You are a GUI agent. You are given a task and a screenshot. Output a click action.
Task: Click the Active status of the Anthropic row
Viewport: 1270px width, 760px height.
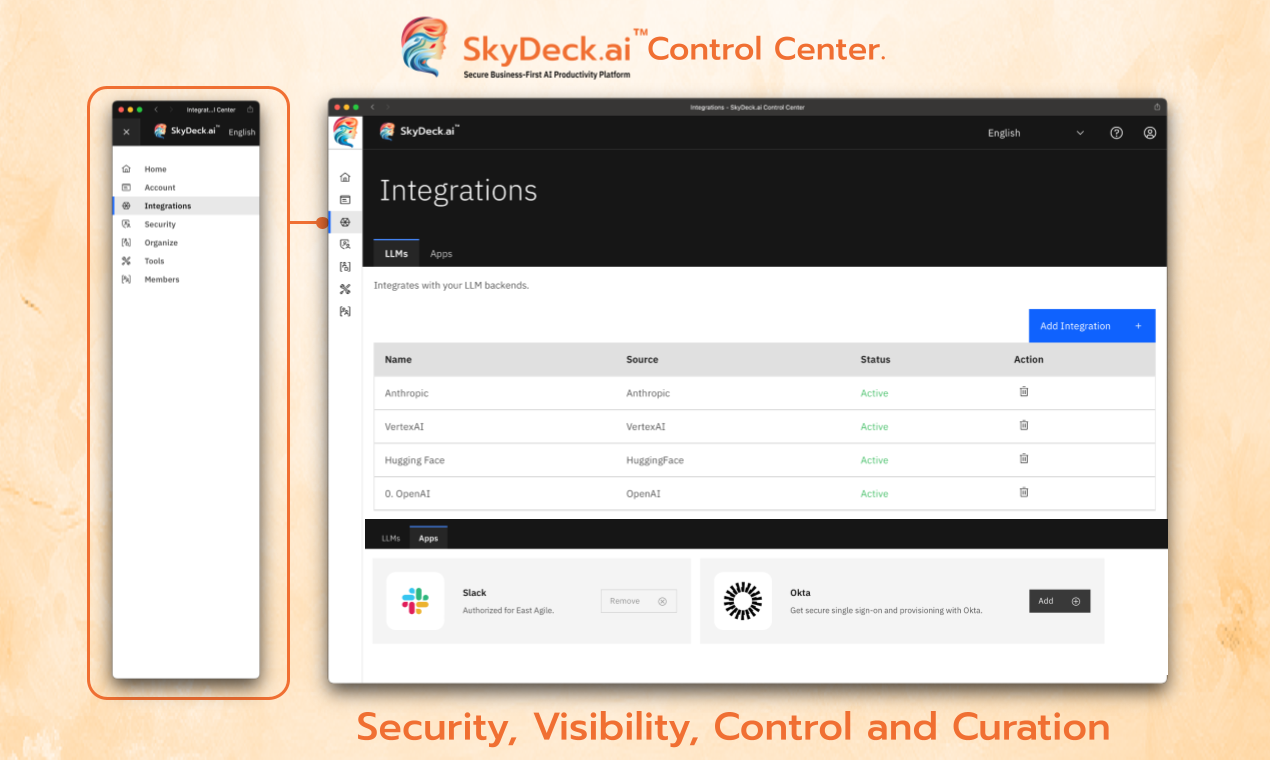[874, 393]
